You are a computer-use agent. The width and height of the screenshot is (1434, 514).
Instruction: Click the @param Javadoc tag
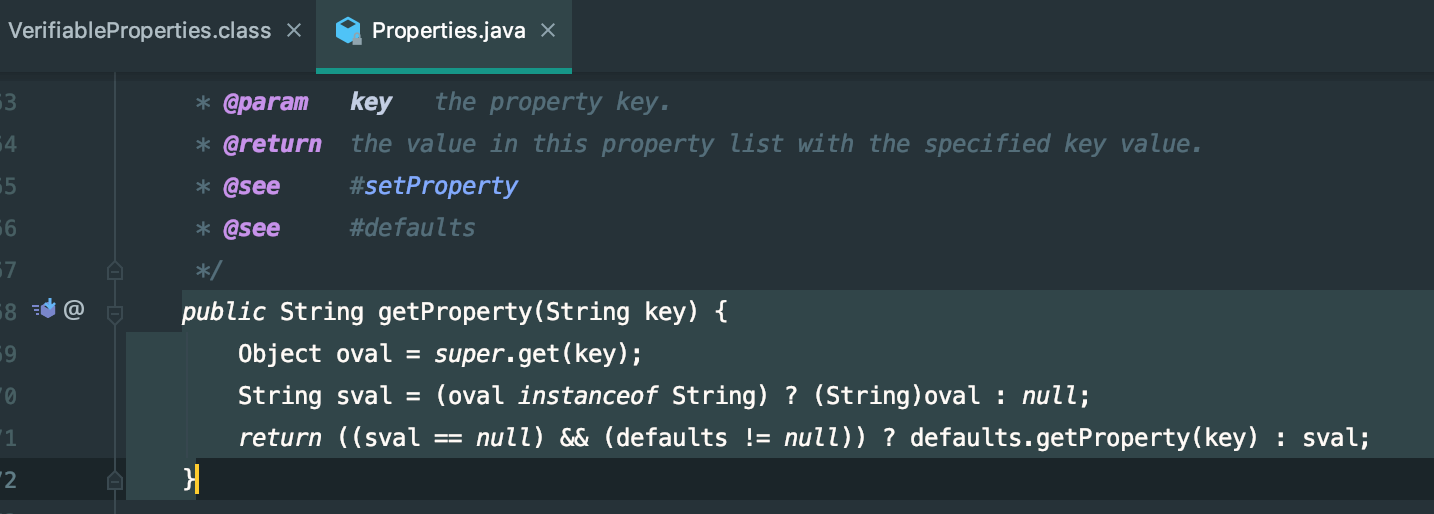click(265, 102)
